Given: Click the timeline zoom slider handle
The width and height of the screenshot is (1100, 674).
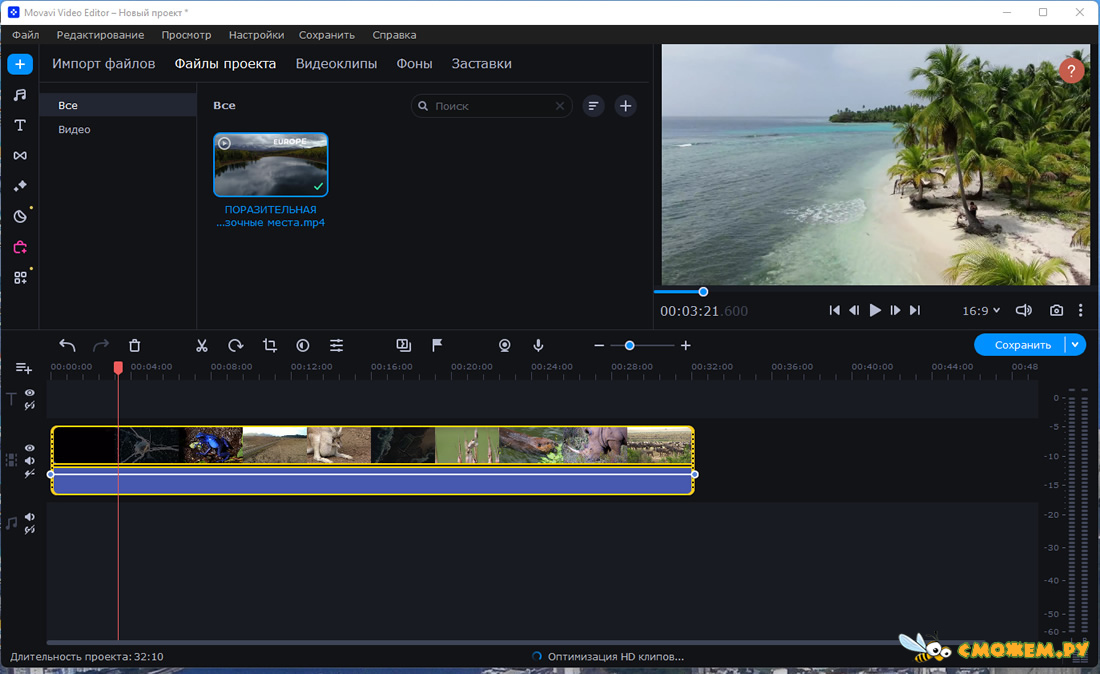Looking at the screenshot, I should 629,345.
